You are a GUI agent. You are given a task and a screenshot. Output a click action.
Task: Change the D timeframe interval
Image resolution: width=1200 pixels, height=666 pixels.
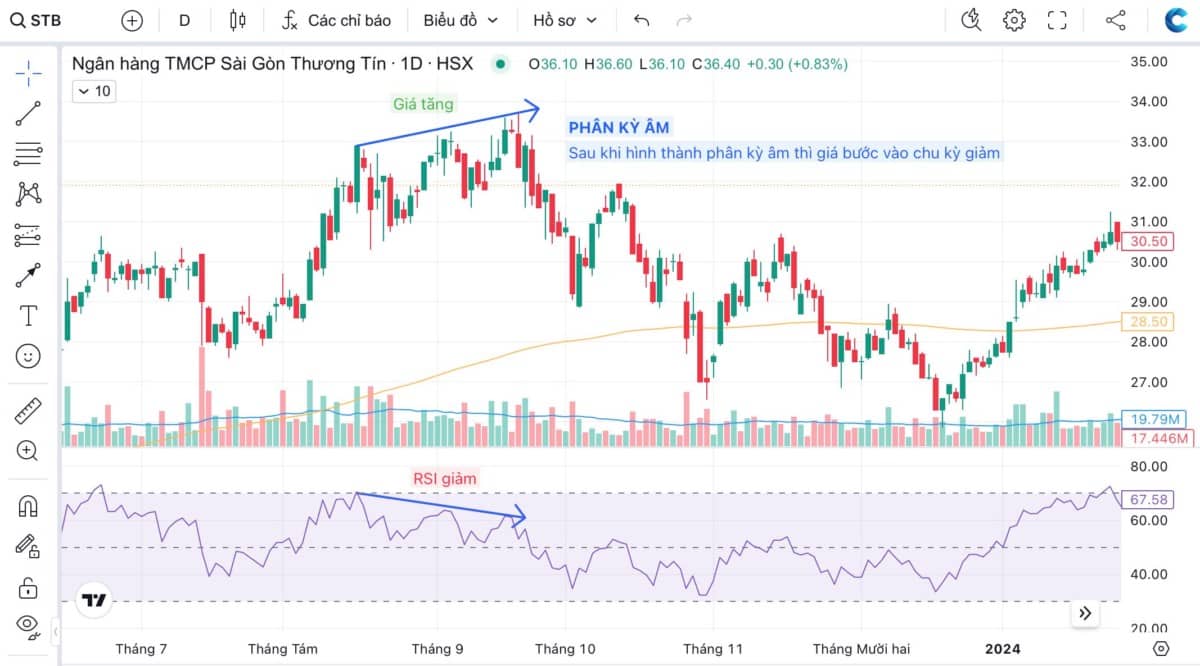185,20
